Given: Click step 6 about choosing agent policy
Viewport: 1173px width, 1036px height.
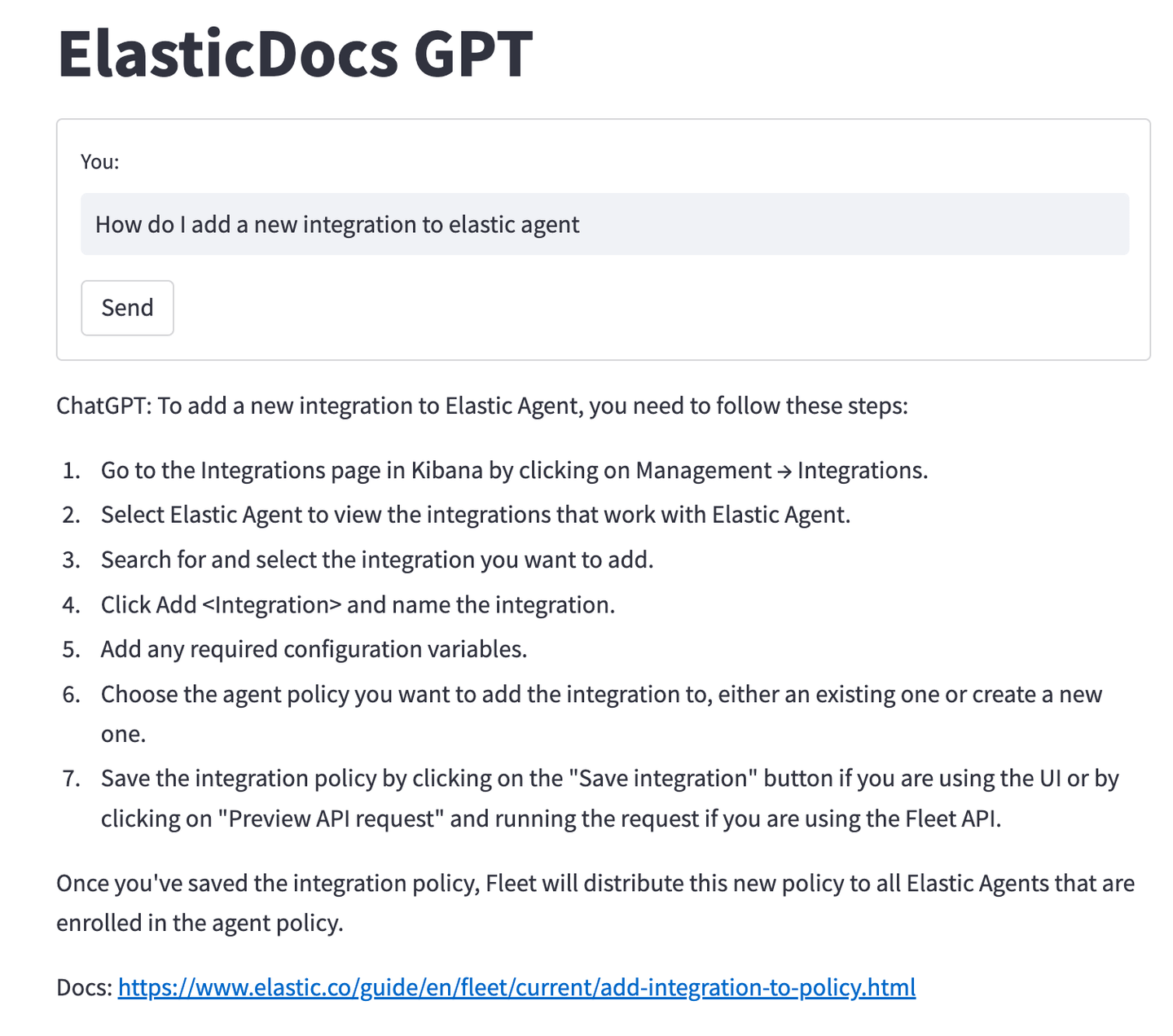Looking at the screenshot, I should [601, 694].
